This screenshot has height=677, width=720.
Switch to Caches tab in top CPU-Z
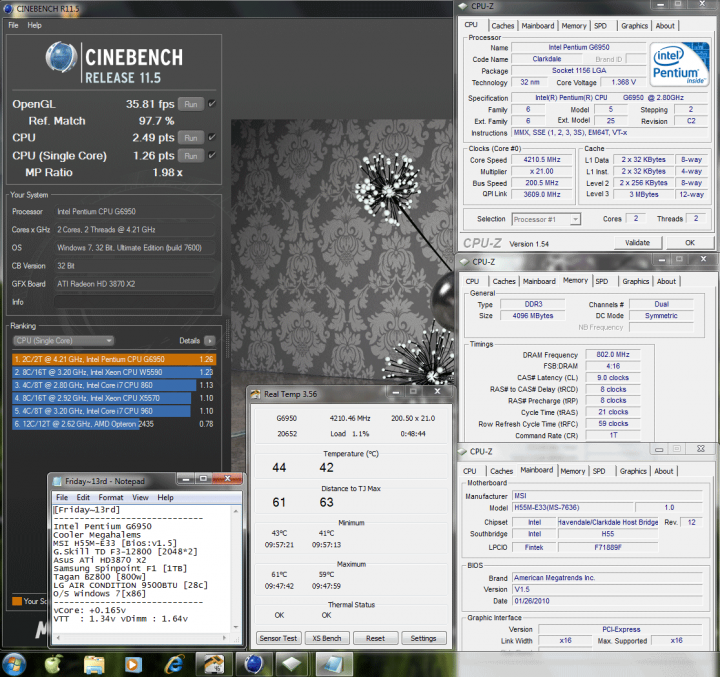[x=503, y=26]
